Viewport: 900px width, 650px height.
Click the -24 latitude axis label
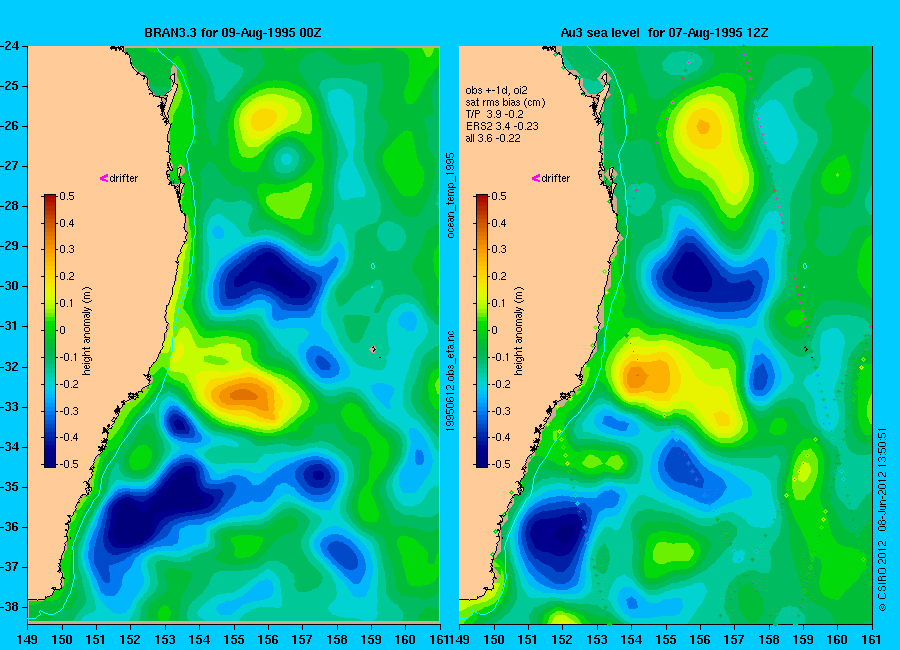(x=9, y=46)
